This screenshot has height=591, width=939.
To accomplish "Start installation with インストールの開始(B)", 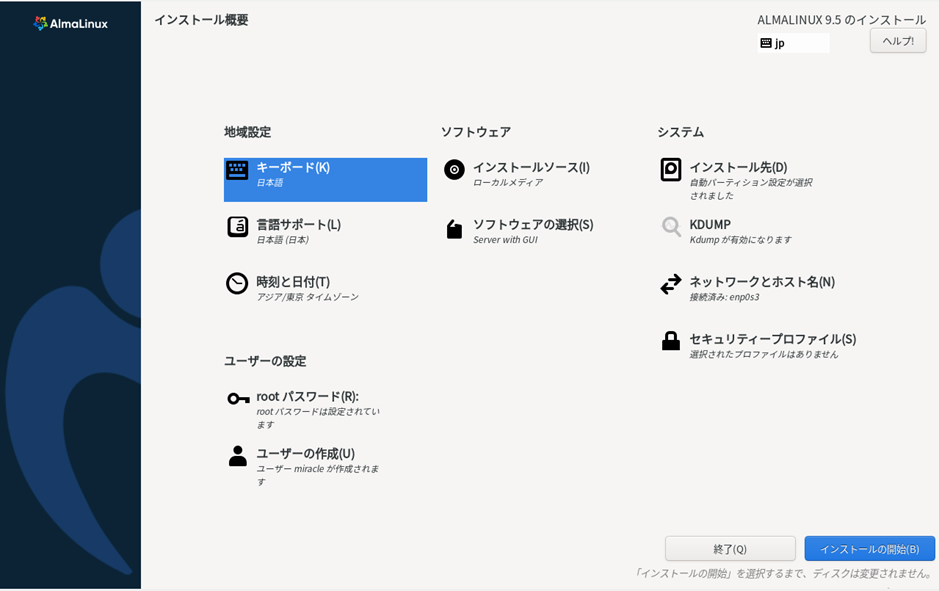I will (x=869, y=548).
